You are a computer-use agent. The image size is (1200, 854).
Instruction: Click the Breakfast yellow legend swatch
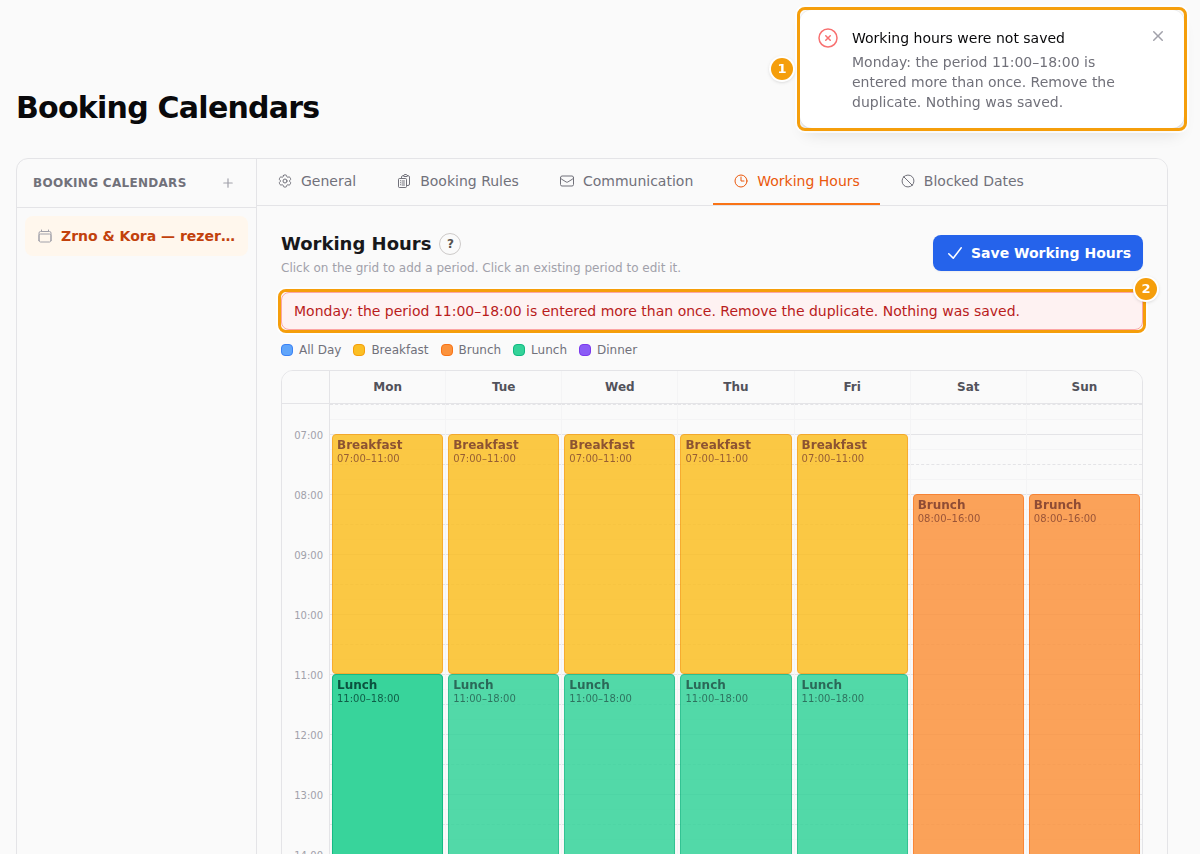coord(359,350)
